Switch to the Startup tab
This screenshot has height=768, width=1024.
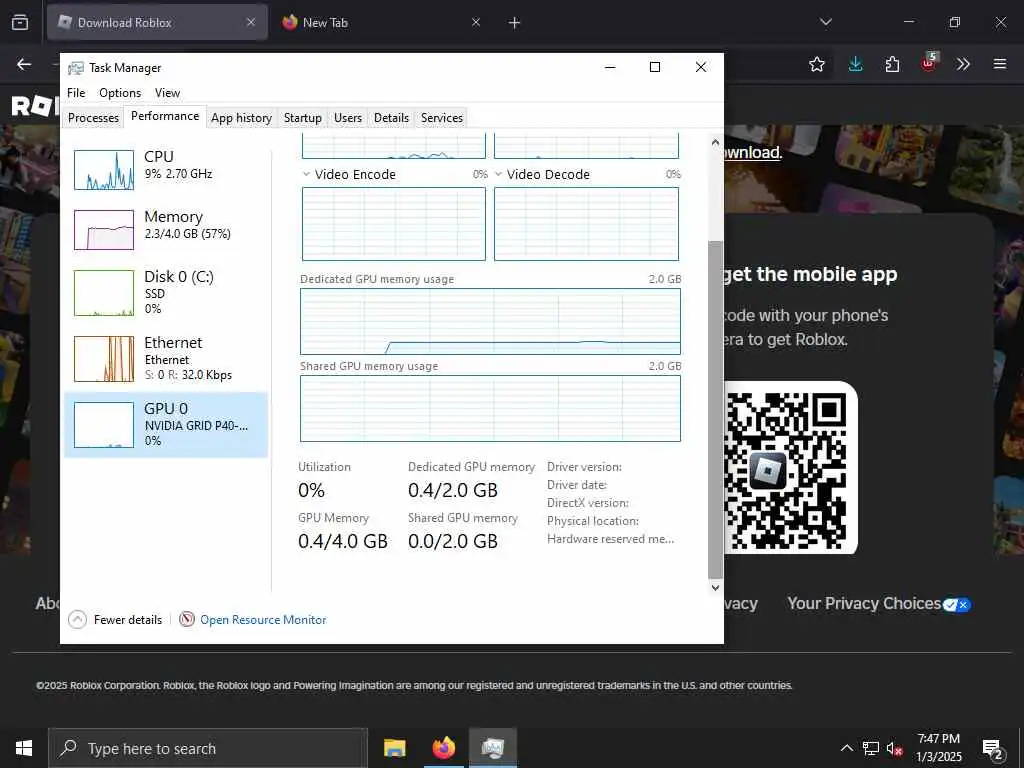tap(302, 118)
